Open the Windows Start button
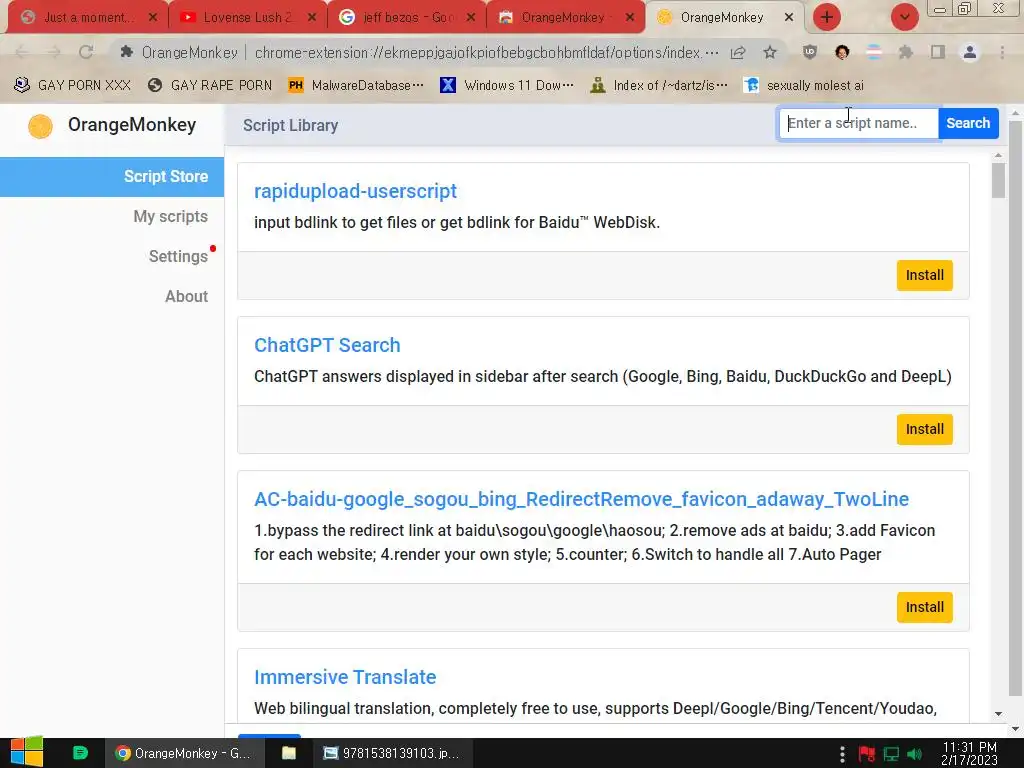 [x=26, y=752]
